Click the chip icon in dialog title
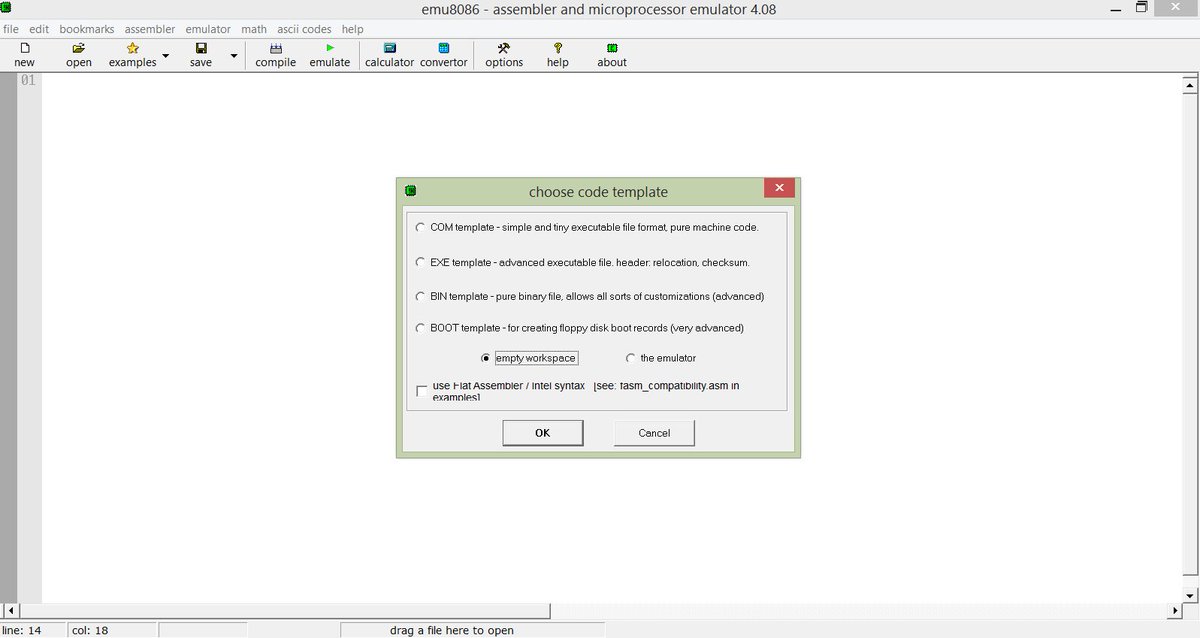Viewport: 1200px width, 638px height. [410, 191]
